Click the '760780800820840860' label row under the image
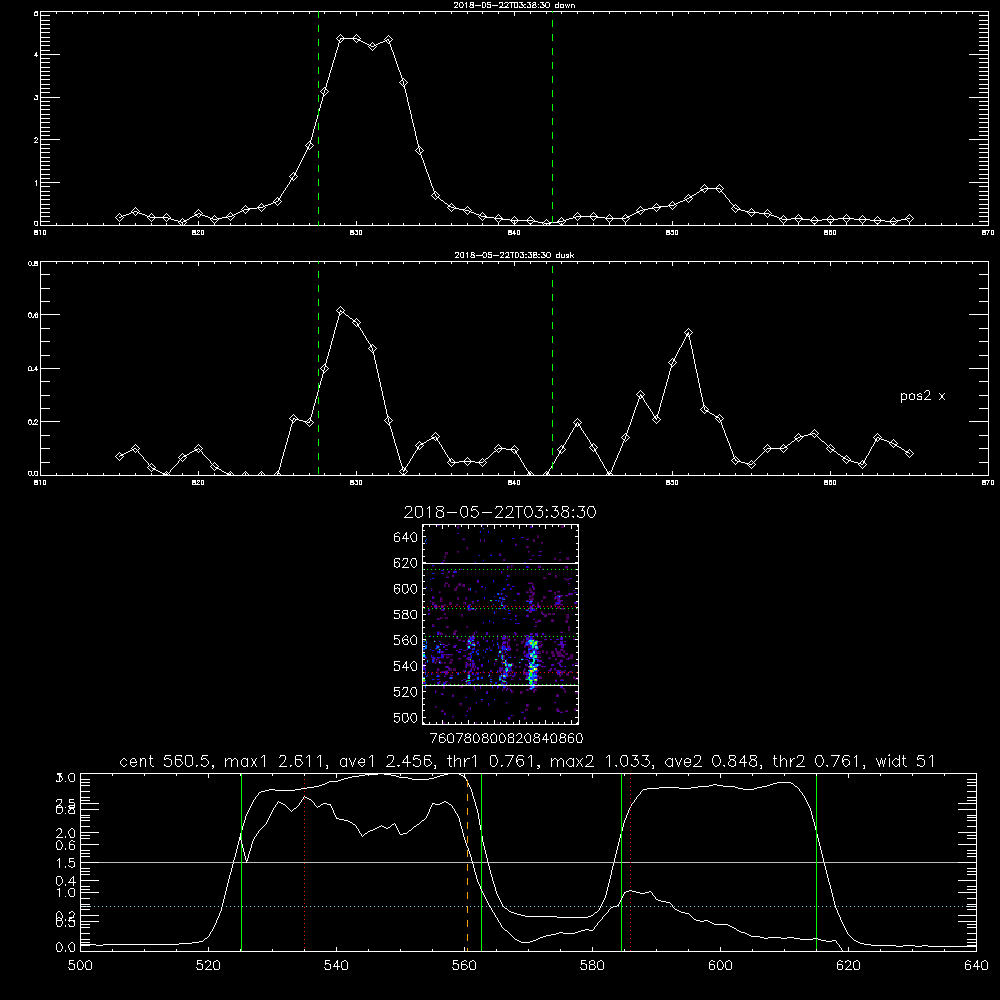The width and height of the screenshot is (1000, 1000). 507,738
